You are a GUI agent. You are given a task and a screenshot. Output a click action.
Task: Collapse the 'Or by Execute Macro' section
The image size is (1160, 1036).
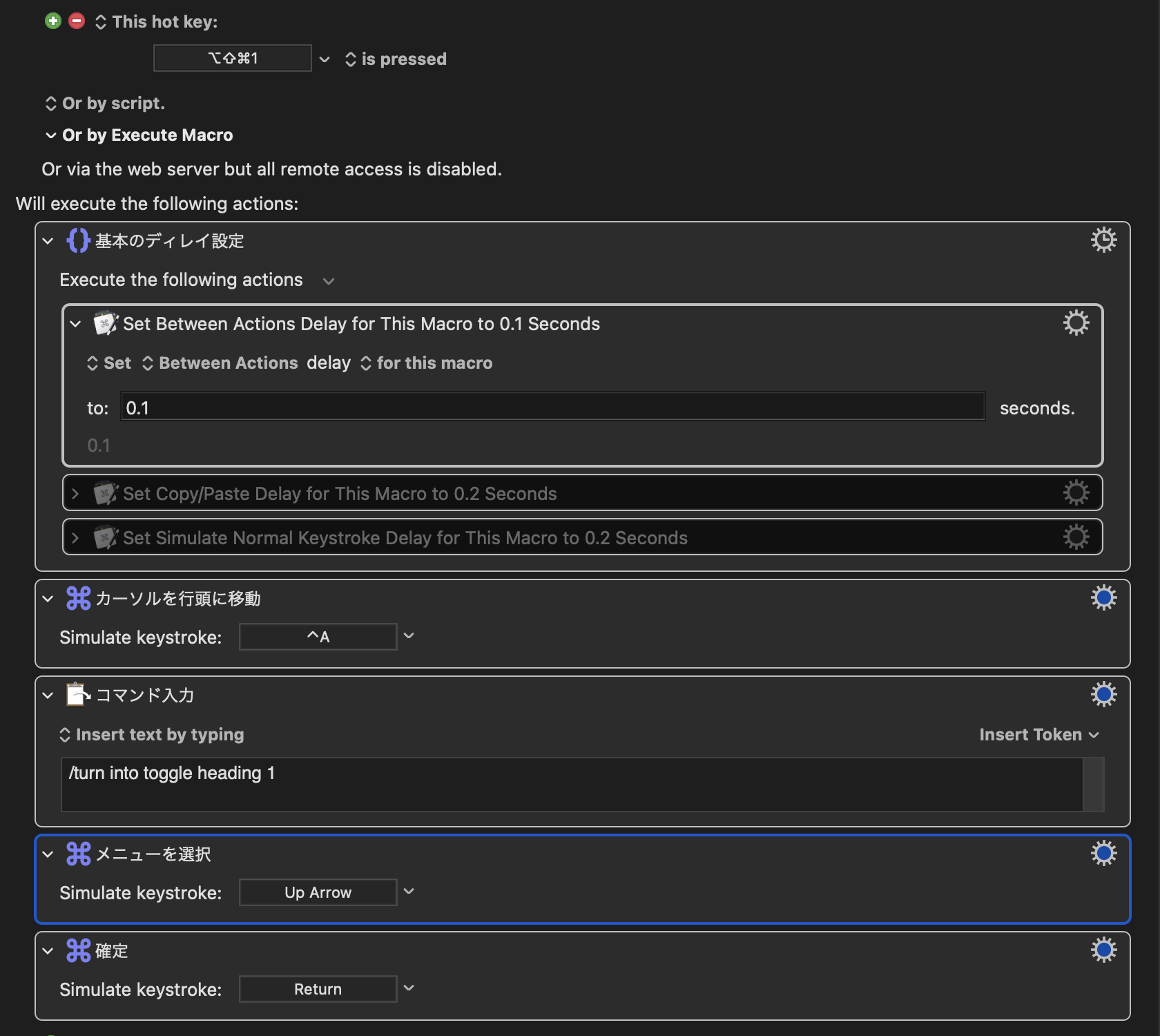[x=50, y=135]
